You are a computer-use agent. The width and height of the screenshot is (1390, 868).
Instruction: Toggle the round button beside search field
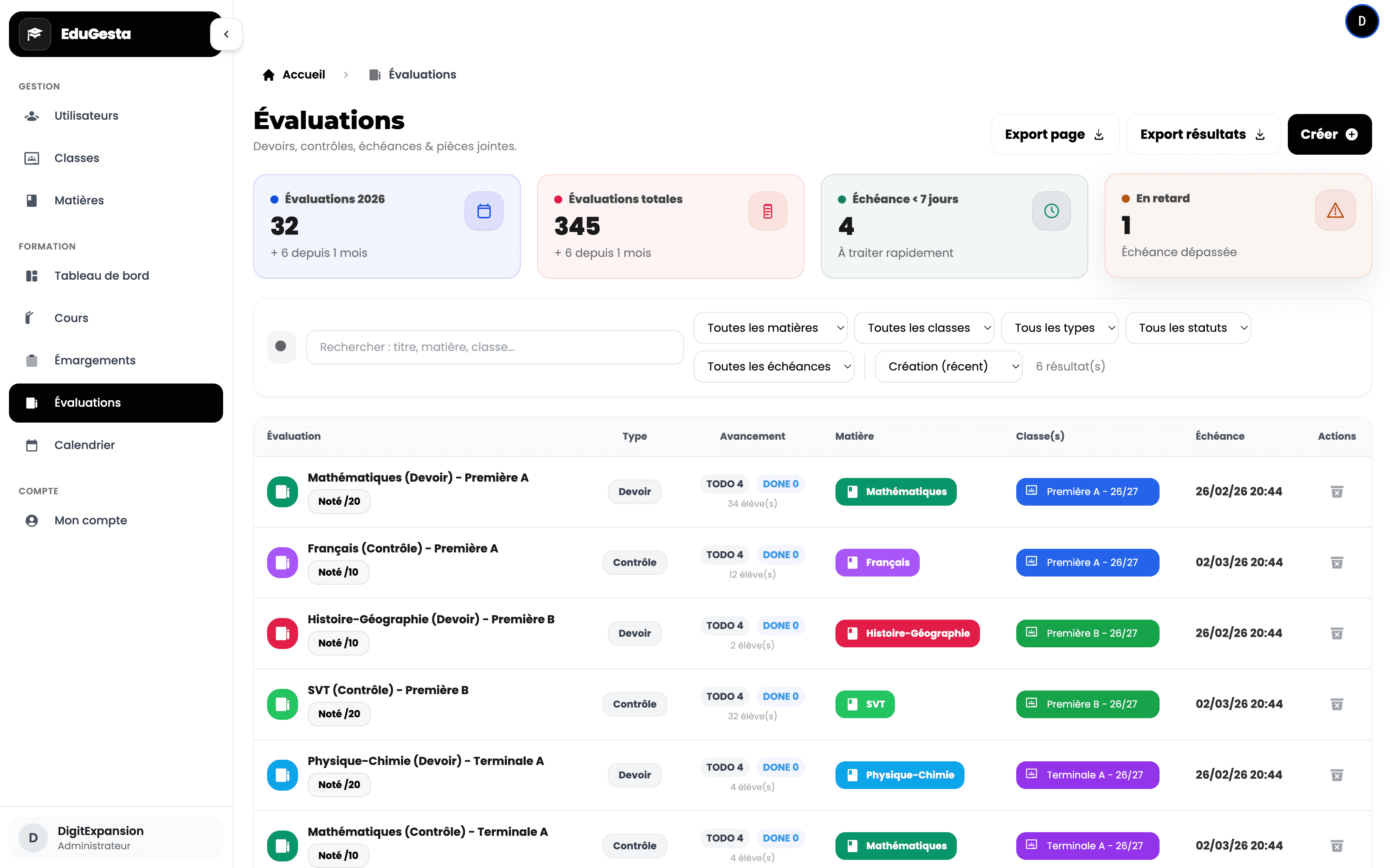pyautogui.click(x=281, y=347)
